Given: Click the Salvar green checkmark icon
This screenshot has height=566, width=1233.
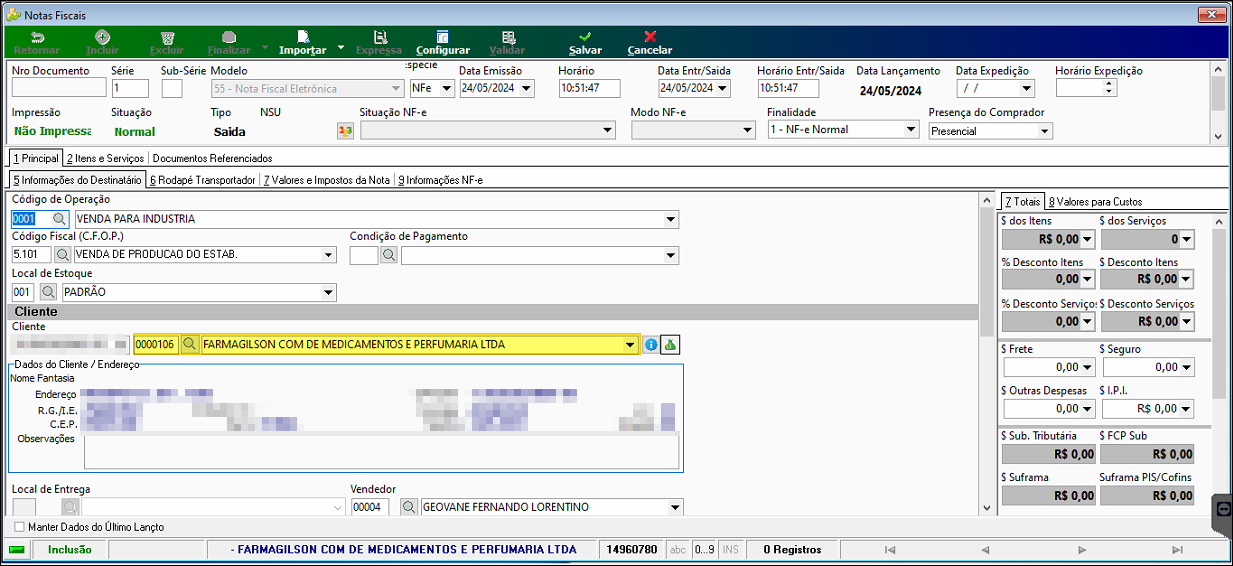Looking at the screenshot, I should pos(585,36).
